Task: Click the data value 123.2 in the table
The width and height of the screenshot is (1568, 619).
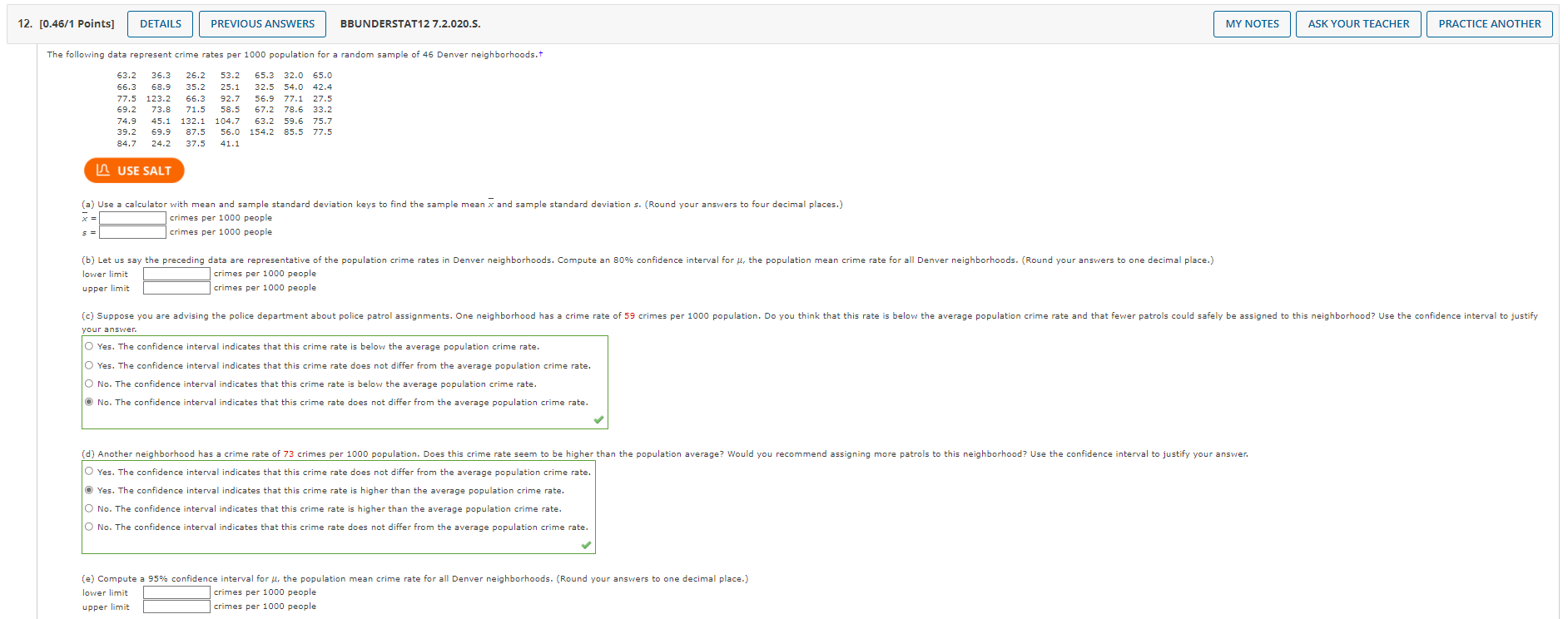Action: click(x=158, y=98)
